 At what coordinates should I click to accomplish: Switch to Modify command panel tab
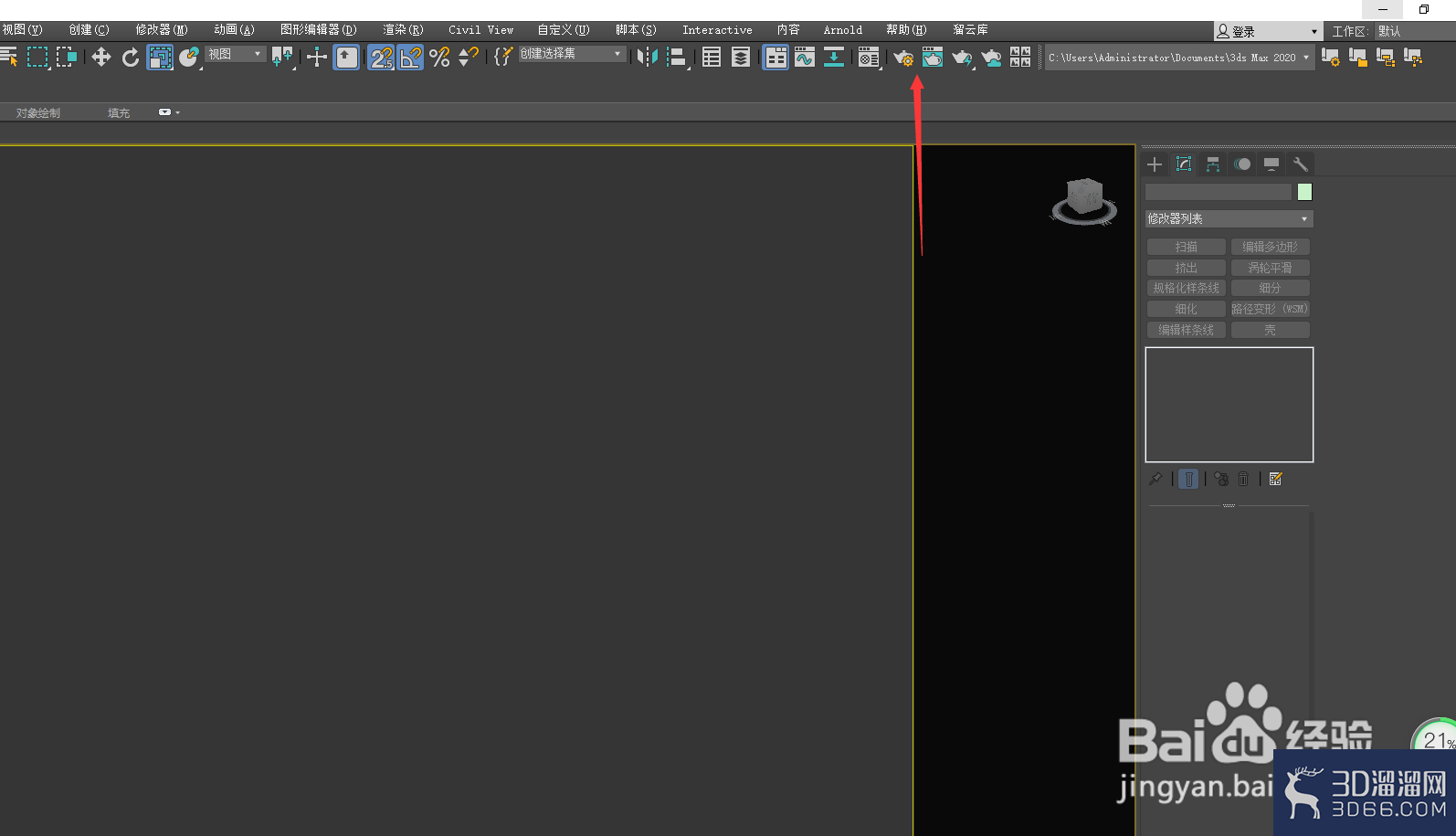click(1184, 164)
